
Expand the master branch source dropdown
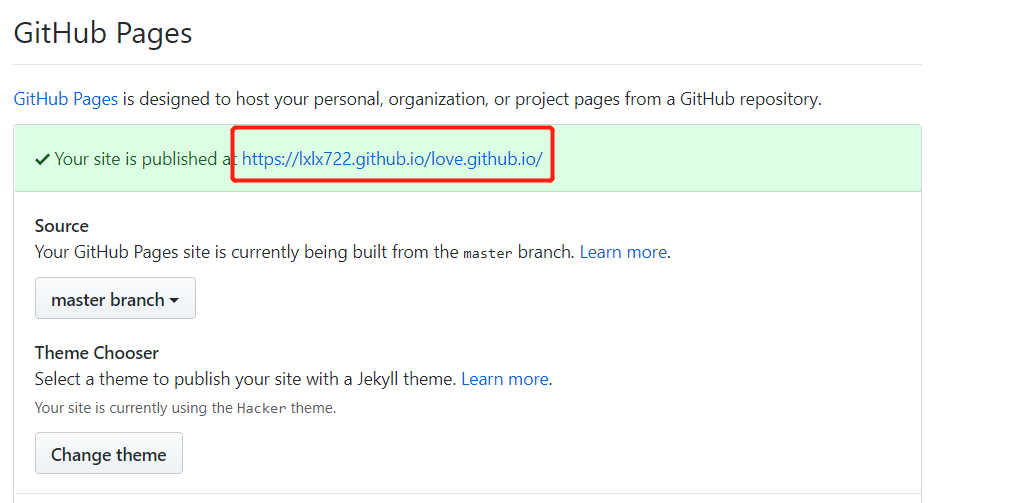tap(116, 299)
